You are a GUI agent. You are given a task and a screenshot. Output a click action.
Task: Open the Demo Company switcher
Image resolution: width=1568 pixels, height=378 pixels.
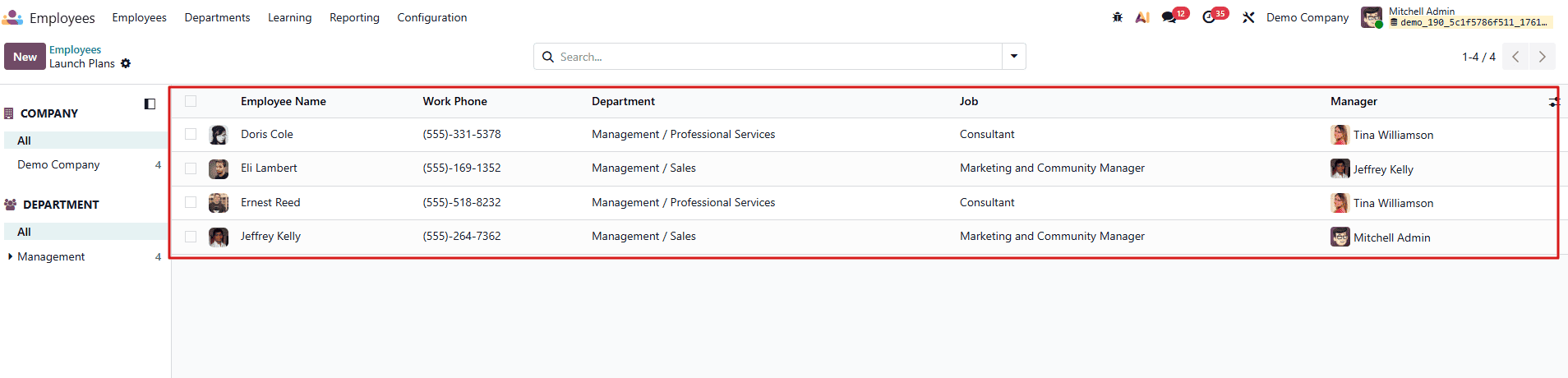coord(1307,17)
